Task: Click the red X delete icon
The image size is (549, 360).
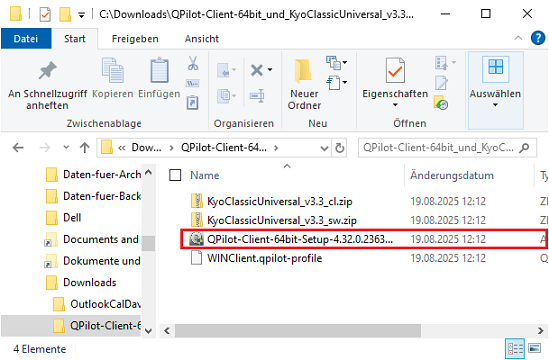Action: [x=257, y=70]
